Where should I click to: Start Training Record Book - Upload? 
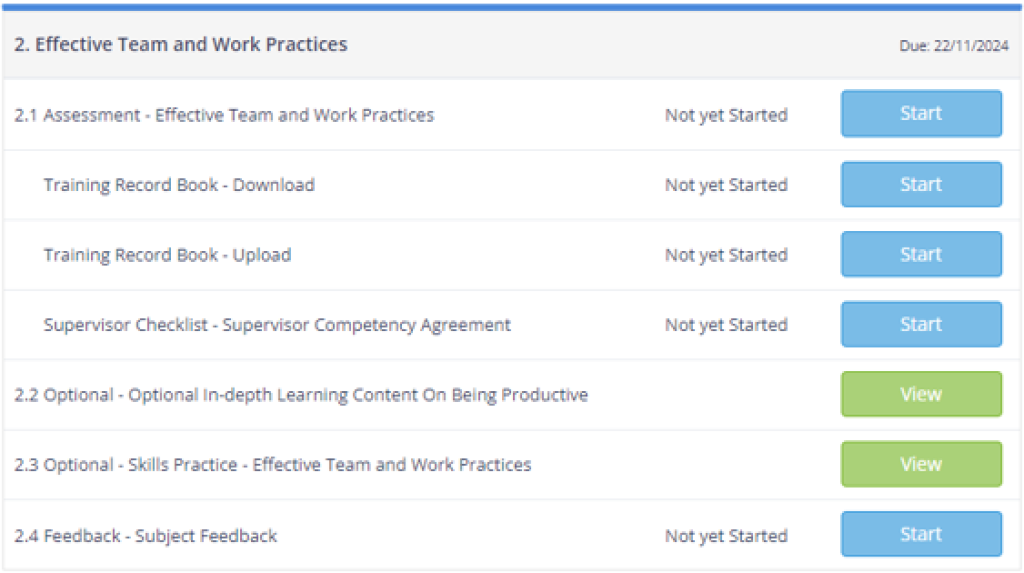tap(921, 254)
